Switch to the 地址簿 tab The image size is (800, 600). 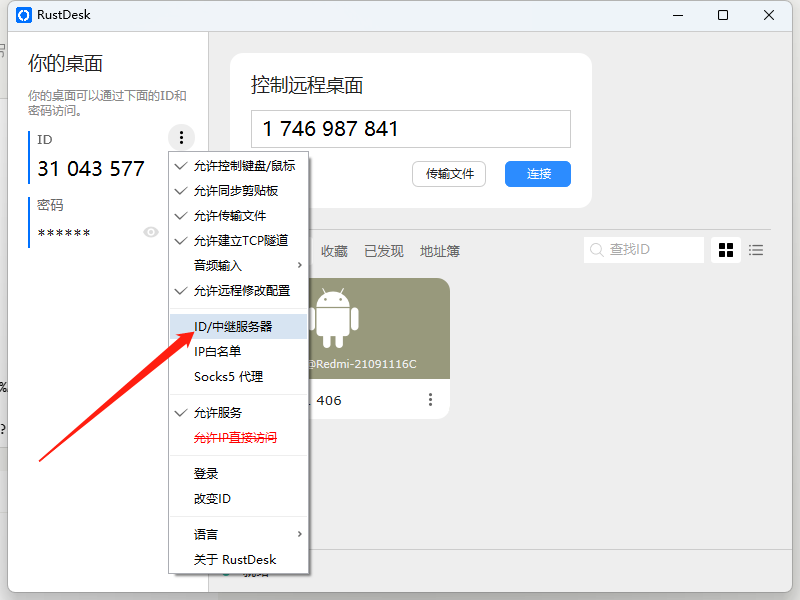point(440,251)
